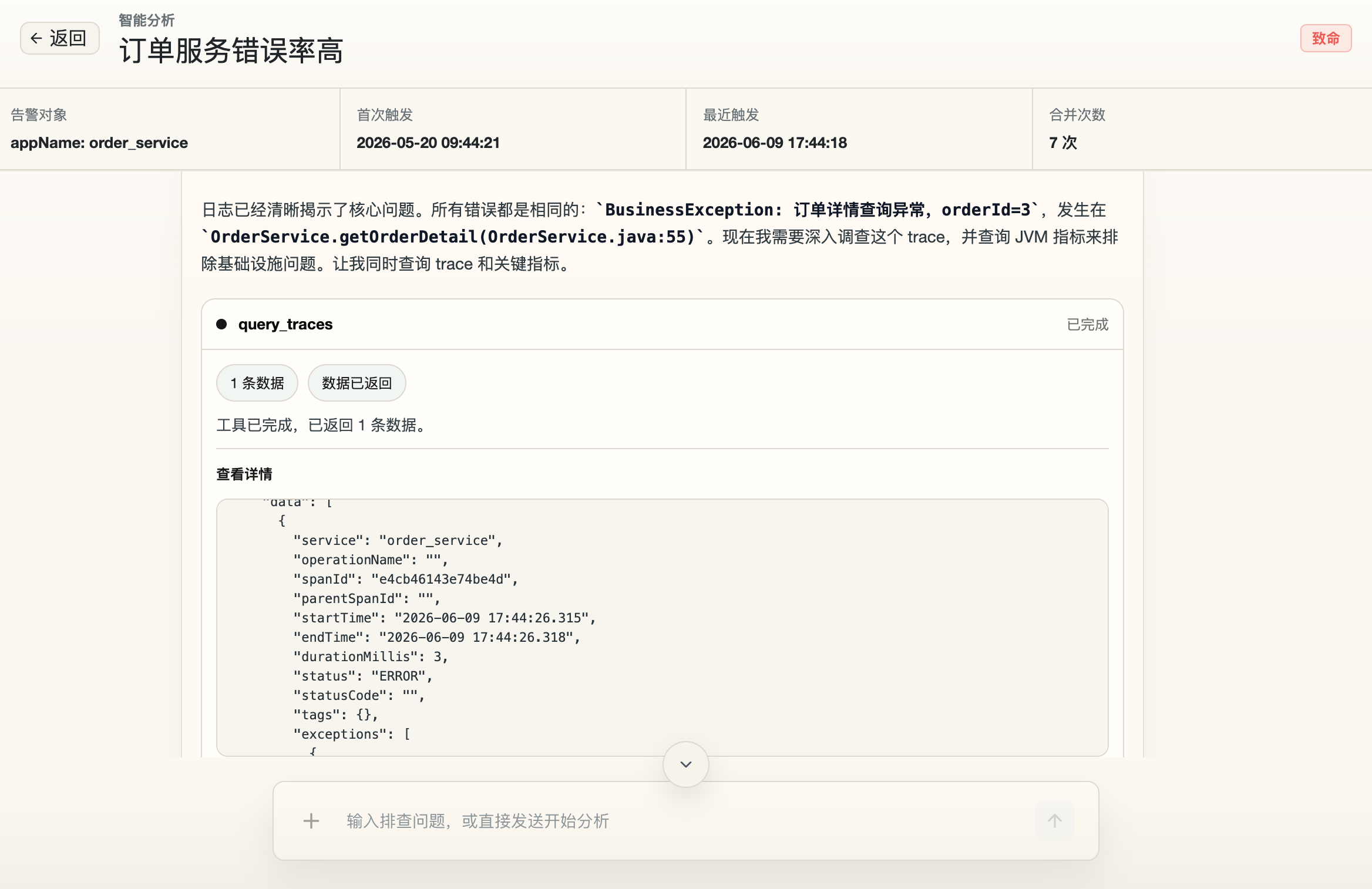Click the JSON status ERROR line
Screen dimensions: 1372x889
[362, 676]
